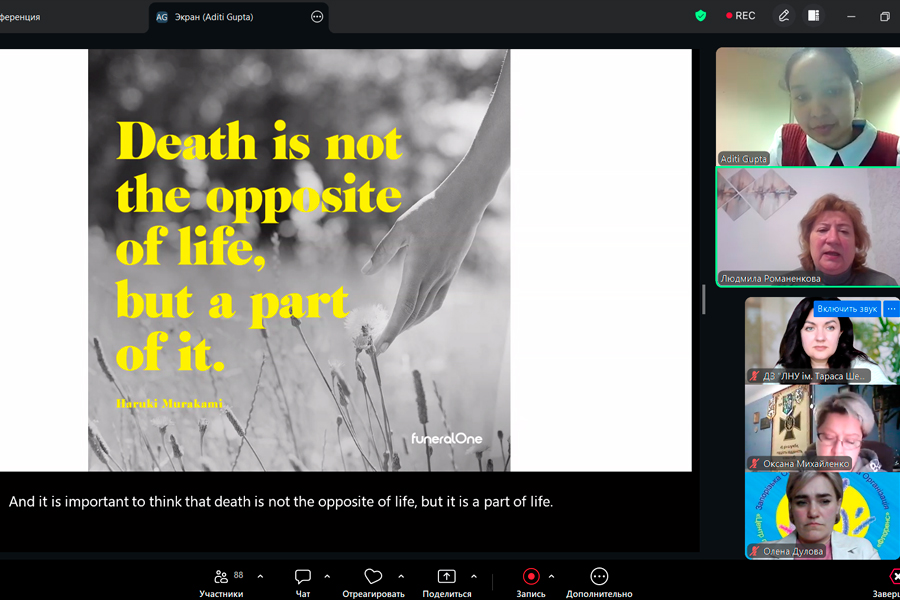
Task: Switch to the Экран (Aditi Gupta) tab
Action: coord(239,17)
